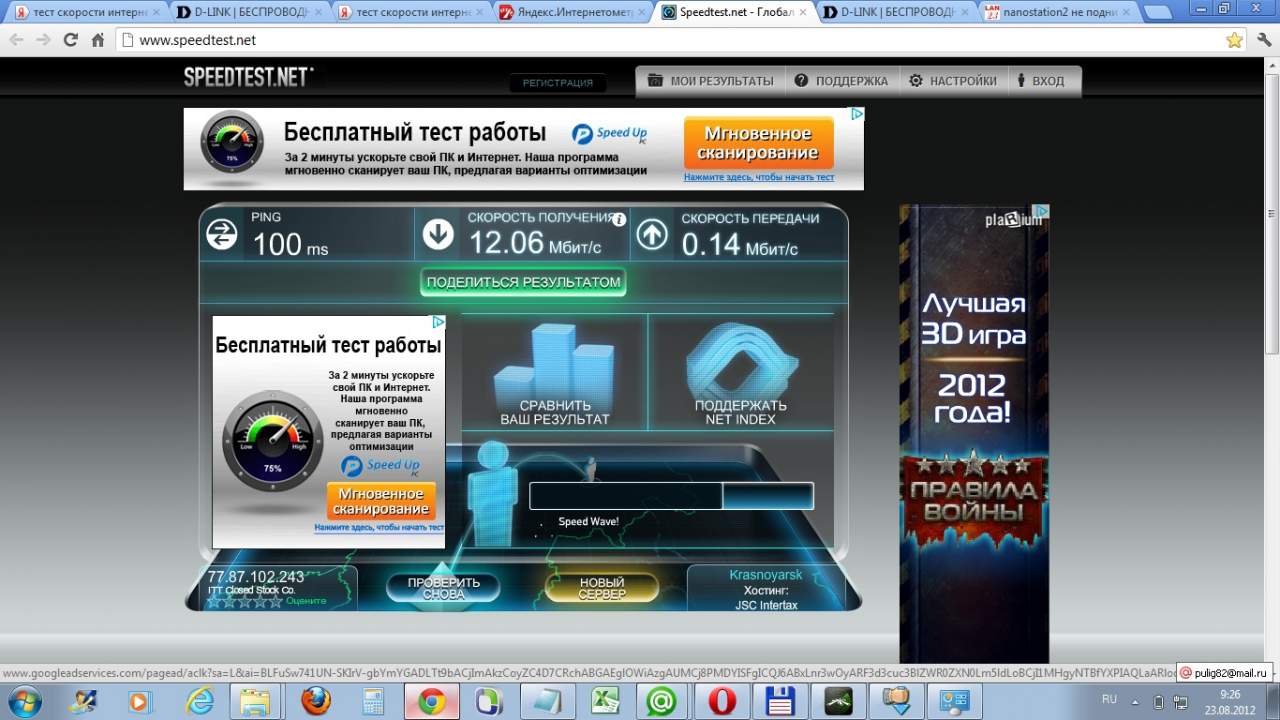The width and height of the screenshot is (1280, 720).
Task: Switch to the nanostation2 tab
Action: [1056, 13]
